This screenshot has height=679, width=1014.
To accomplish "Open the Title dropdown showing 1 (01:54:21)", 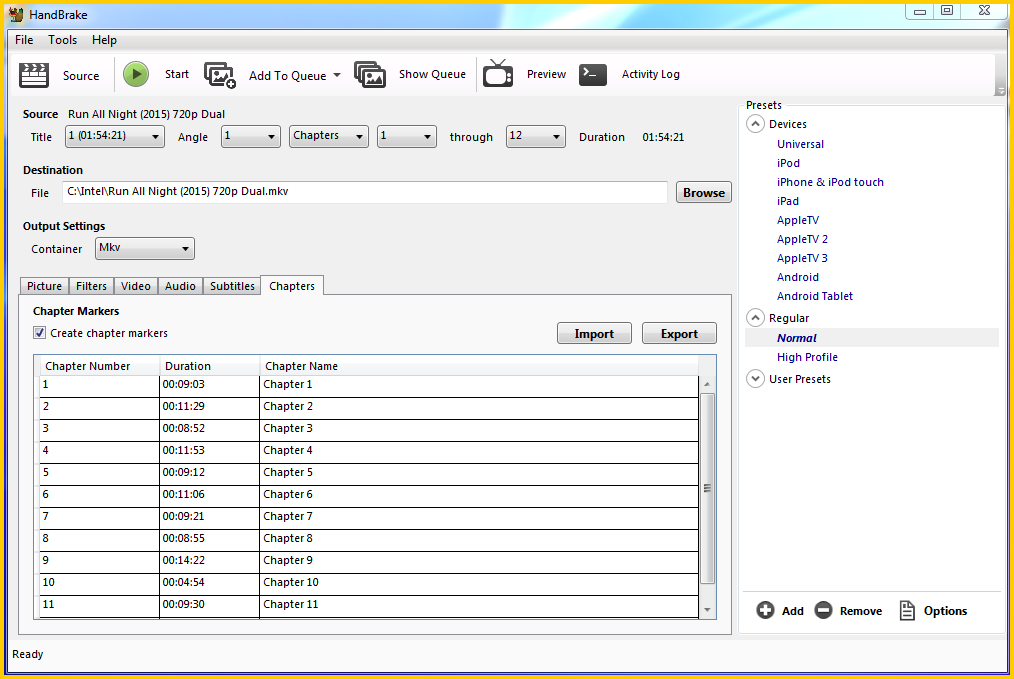I will click(x=114, y=136).
